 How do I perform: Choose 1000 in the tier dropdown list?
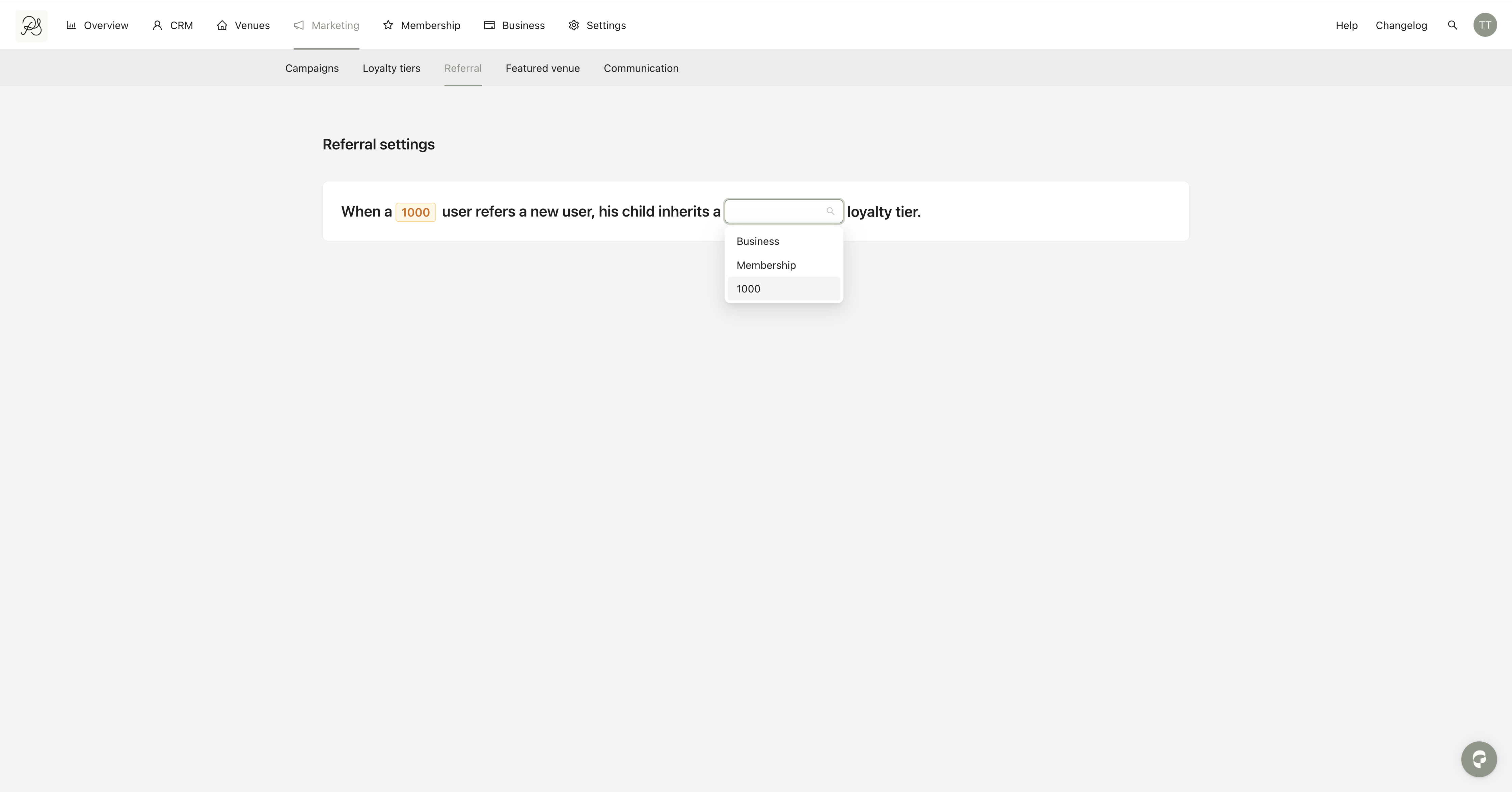pyautogui.click(x=748, y=289)
